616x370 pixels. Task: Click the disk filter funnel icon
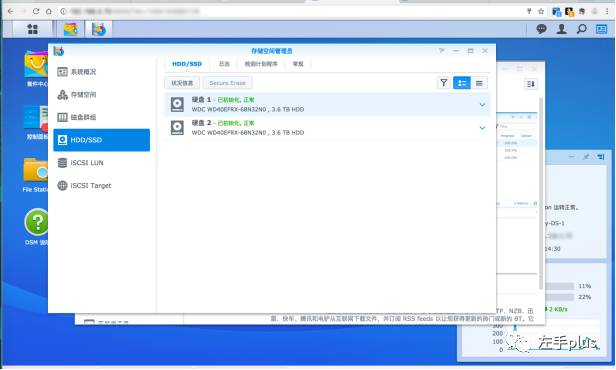(444, 83)
